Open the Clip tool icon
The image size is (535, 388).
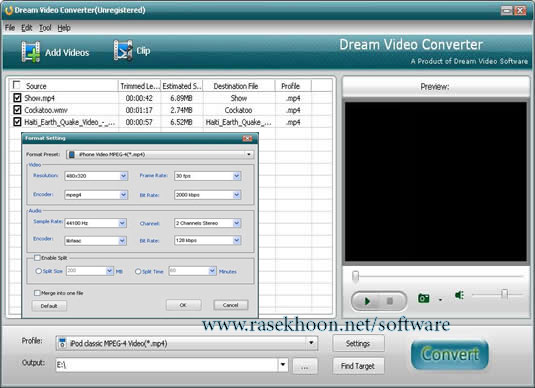[123, 51]
